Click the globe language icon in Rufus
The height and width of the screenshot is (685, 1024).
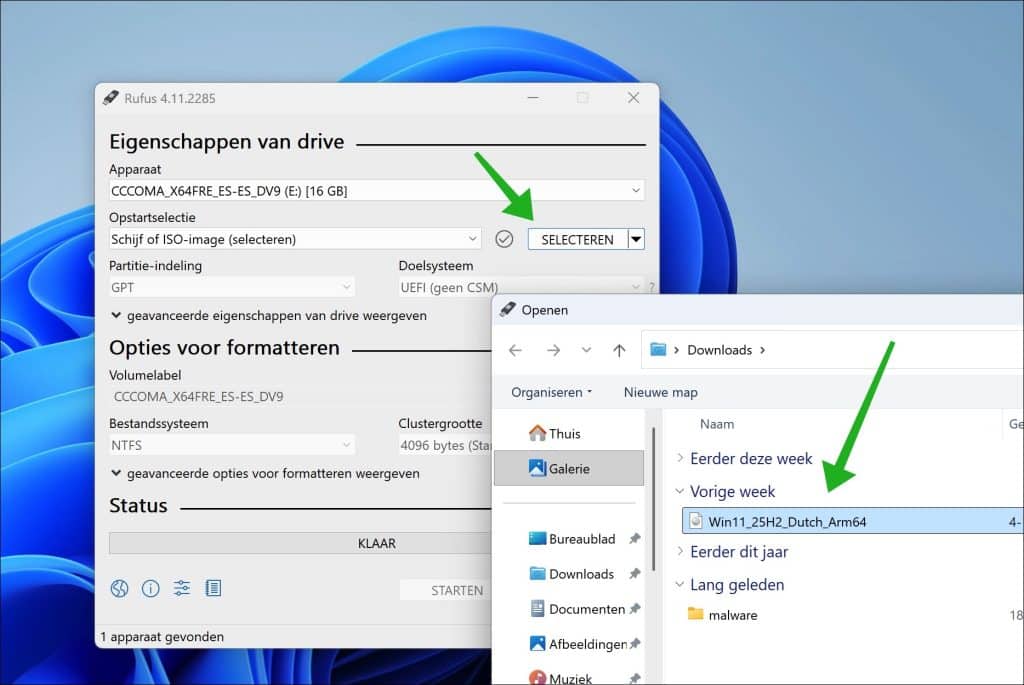pyautogui.click(x=120, y=589)
